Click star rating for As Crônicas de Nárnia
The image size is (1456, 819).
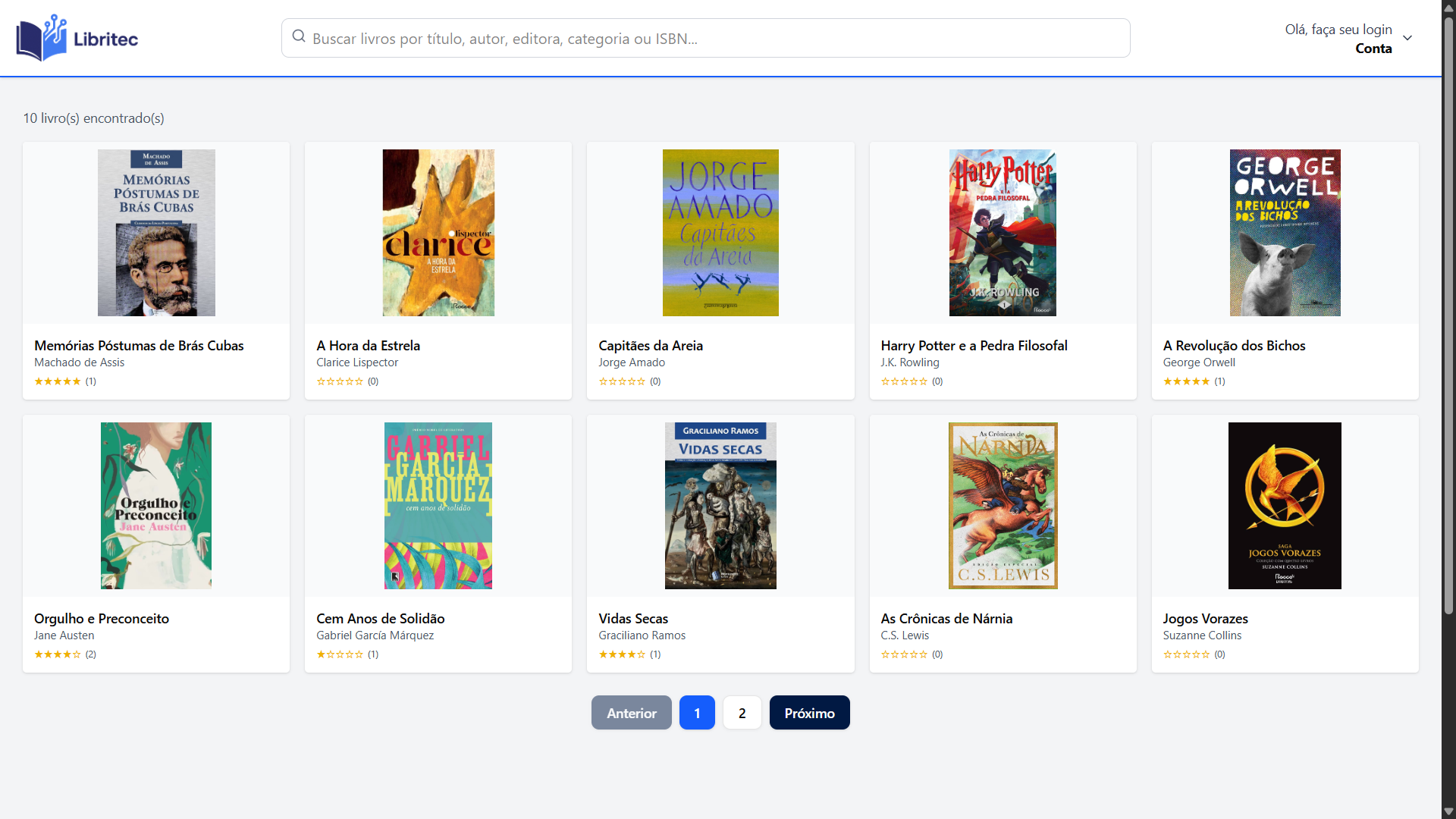[904, 654]
